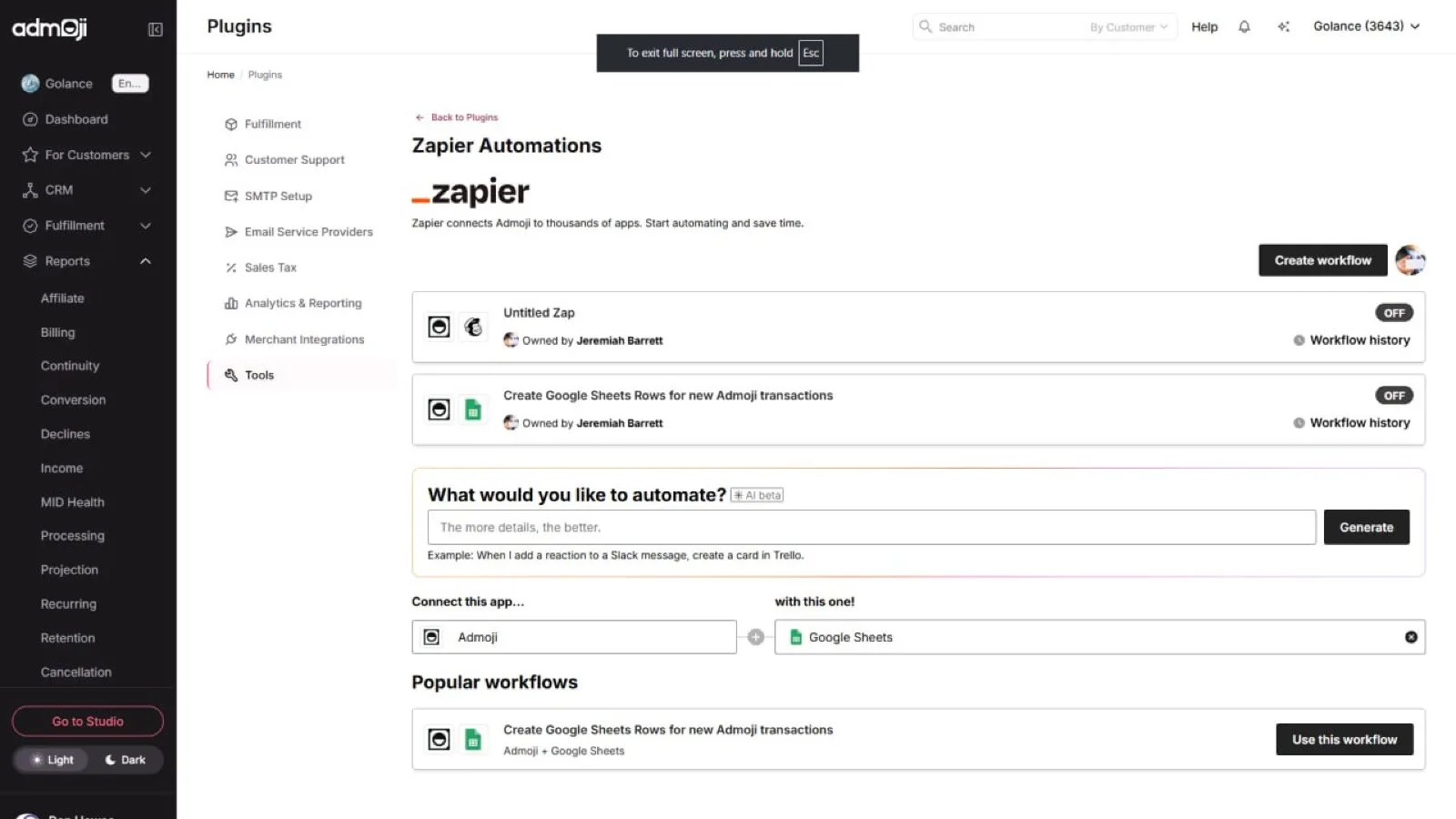Screen dimensions: 1456x819
Task: Go back via Back to Plugins link
Action: tap(457, 117)
